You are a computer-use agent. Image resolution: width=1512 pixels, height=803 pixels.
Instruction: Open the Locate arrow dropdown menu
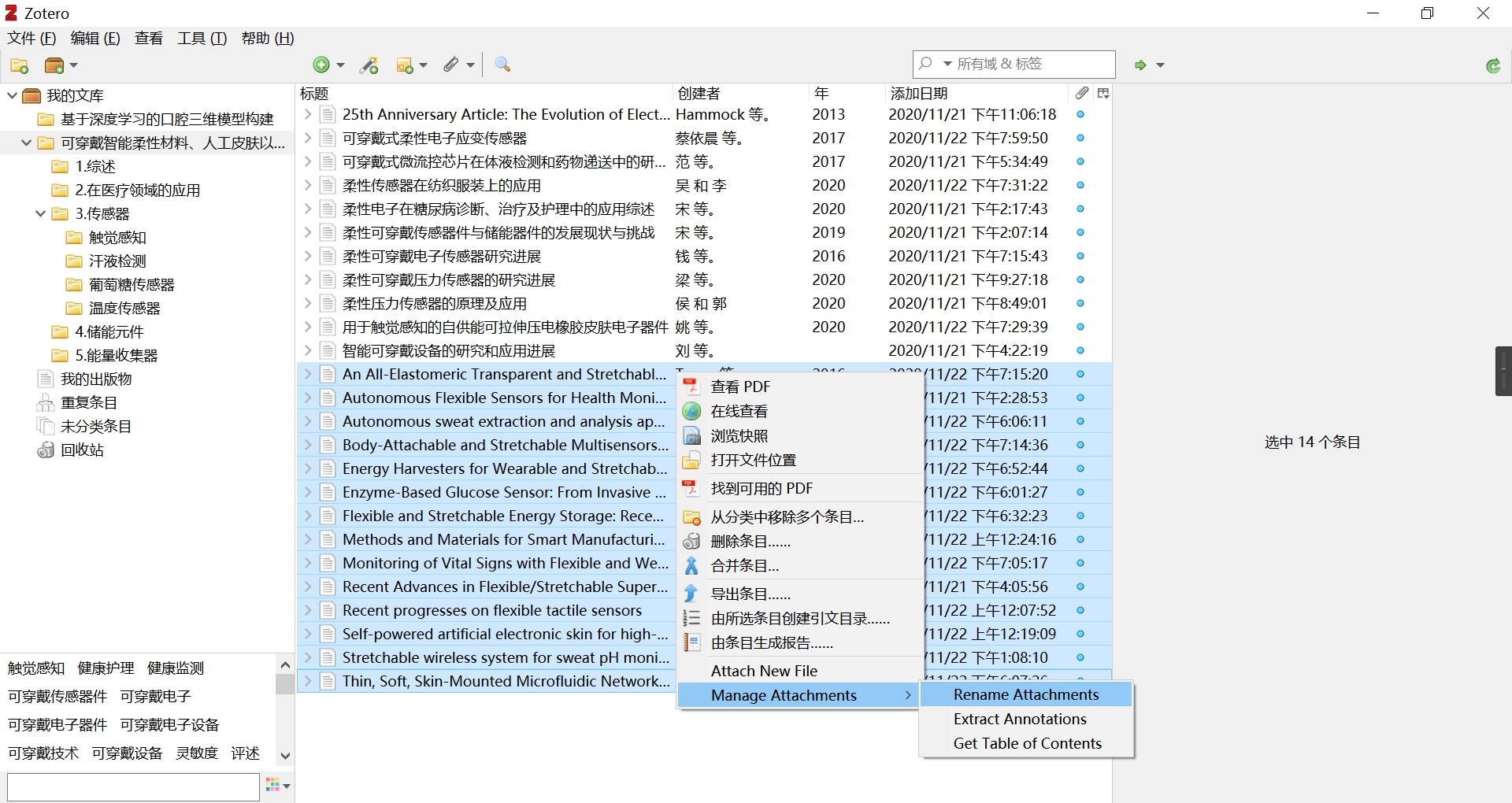tap(1160, 65)
